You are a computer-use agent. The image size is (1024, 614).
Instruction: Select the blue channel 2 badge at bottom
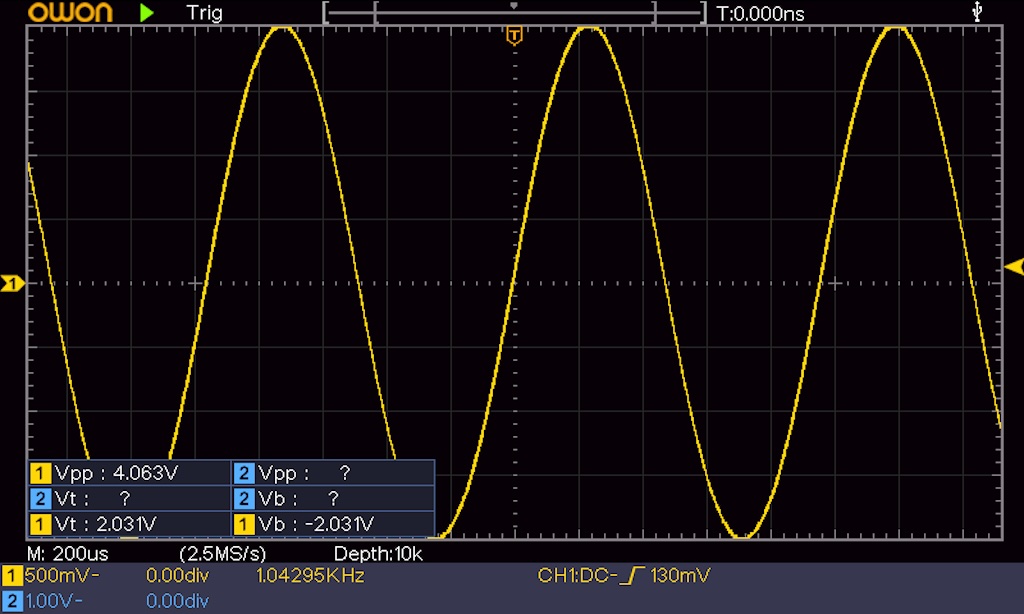pos(12,600)
